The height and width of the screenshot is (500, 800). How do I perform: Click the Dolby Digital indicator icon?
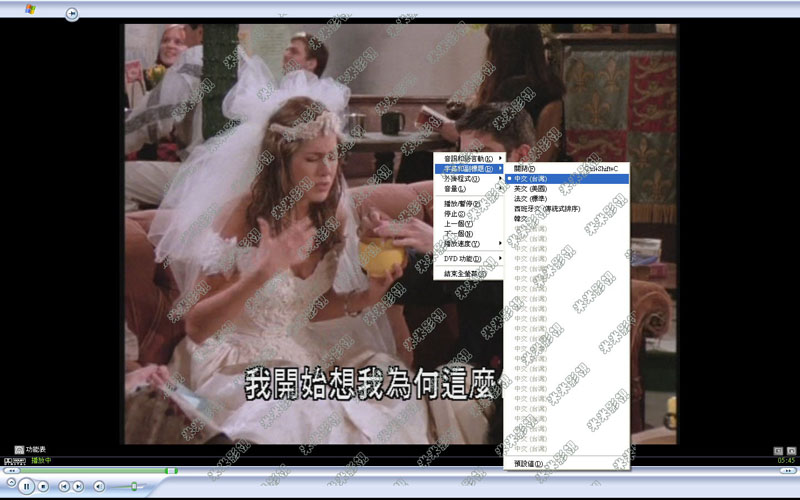coord(15,461)
